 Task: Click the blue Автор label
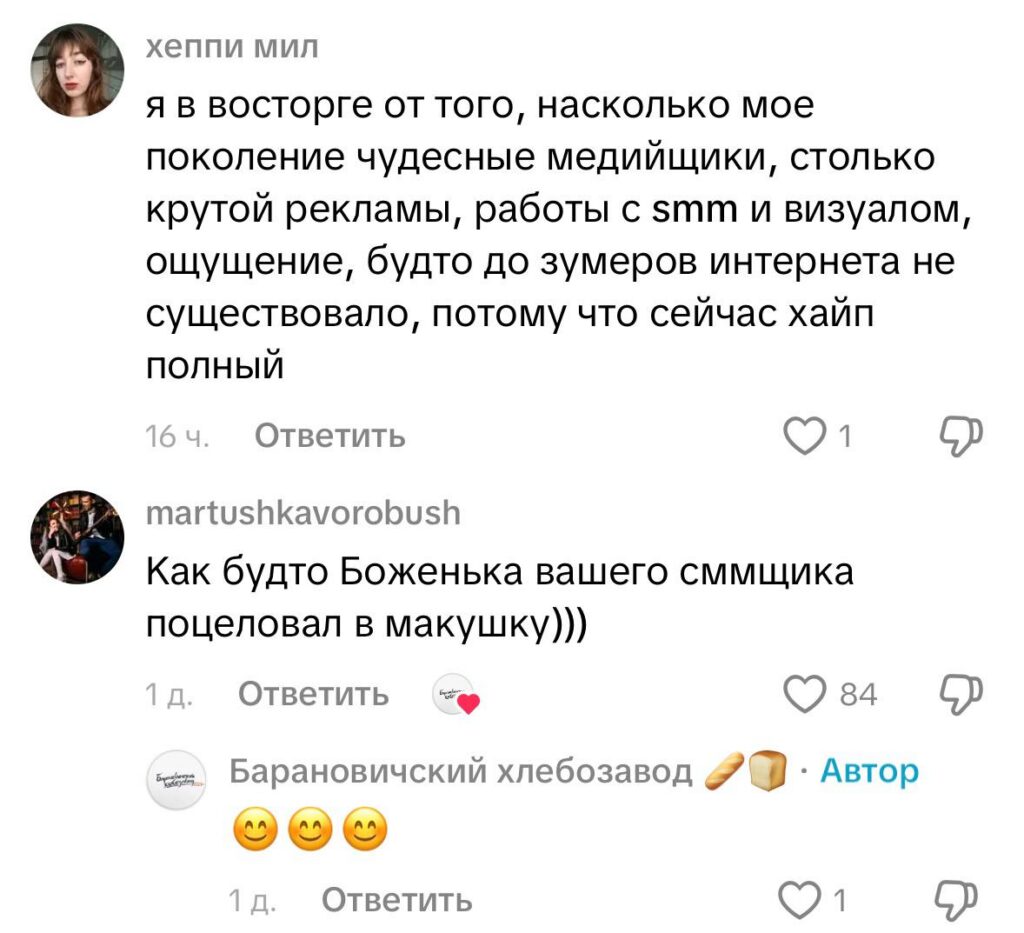point(868,771)
